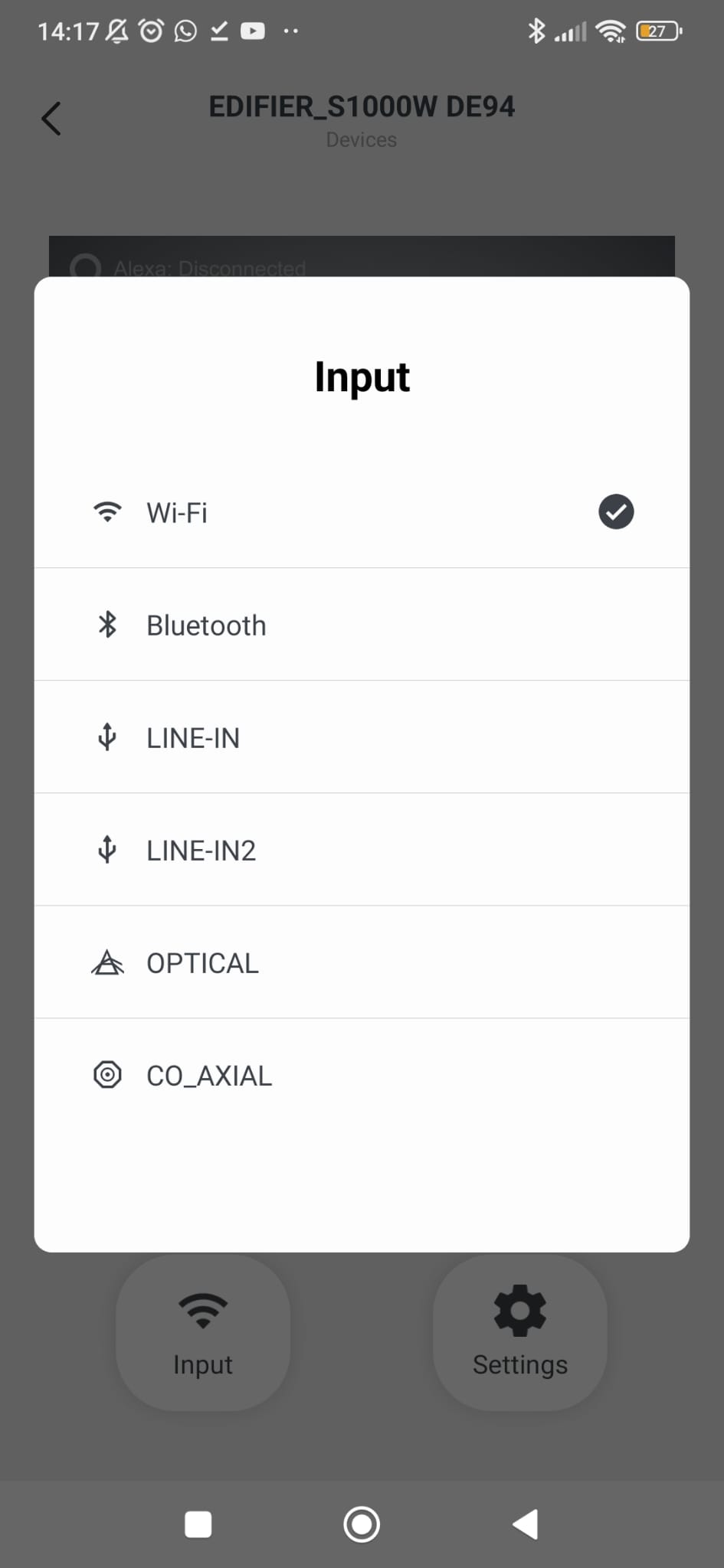This screenshot has width=724, height=1568.
Task: Tap the LINE-IN jack icon
Action: (x=107, y=737)
